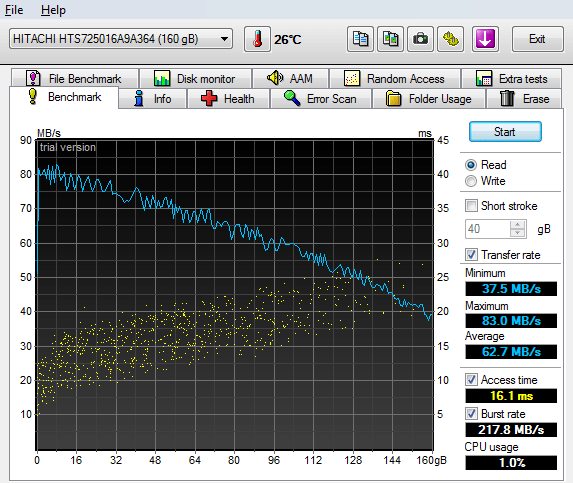573x483 pixels.
Task: Click the copy text to clipboard icon
Action: (360, 39)
